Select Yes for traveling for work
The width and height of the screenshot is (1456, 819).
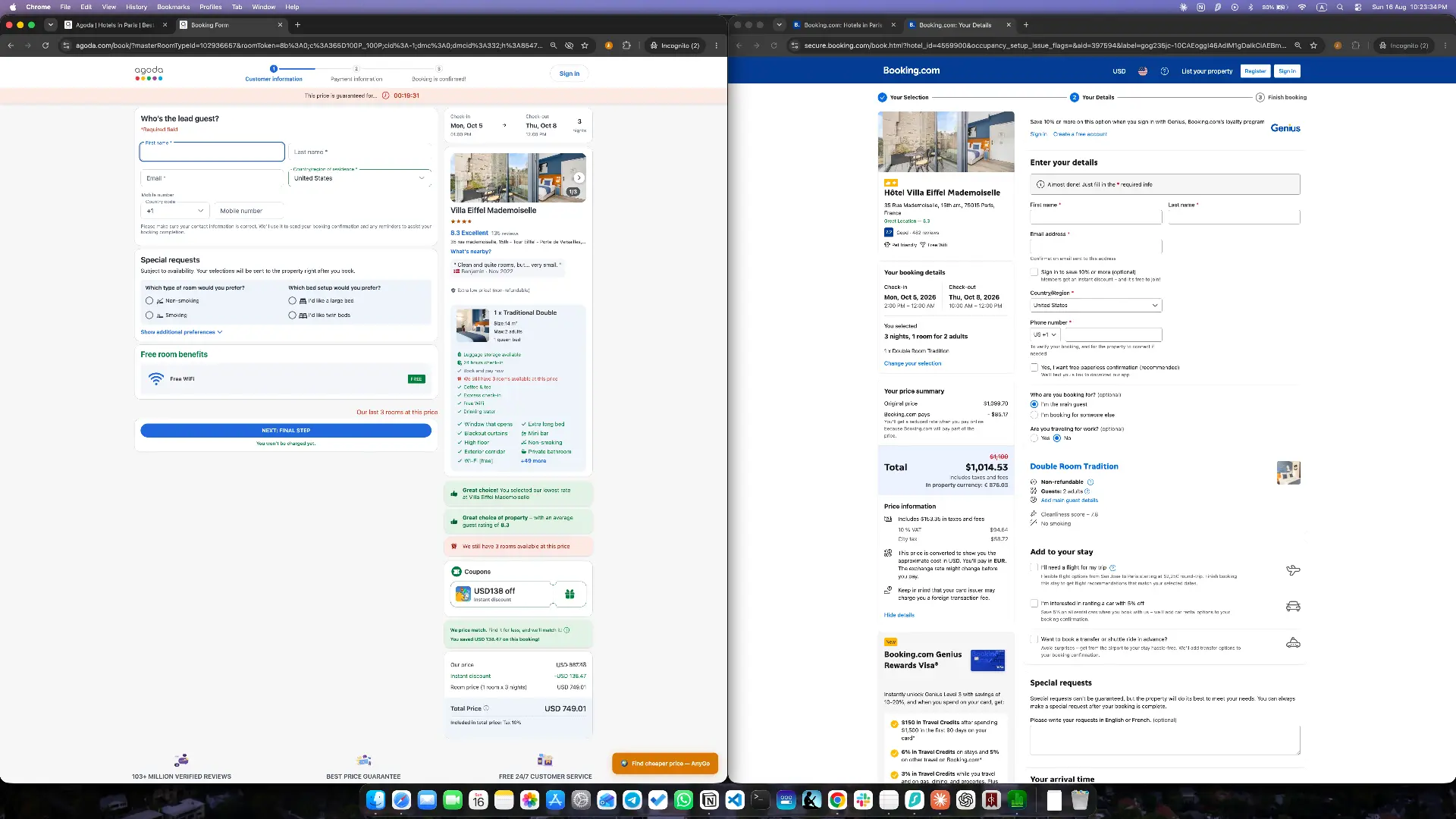point(1034,438)
